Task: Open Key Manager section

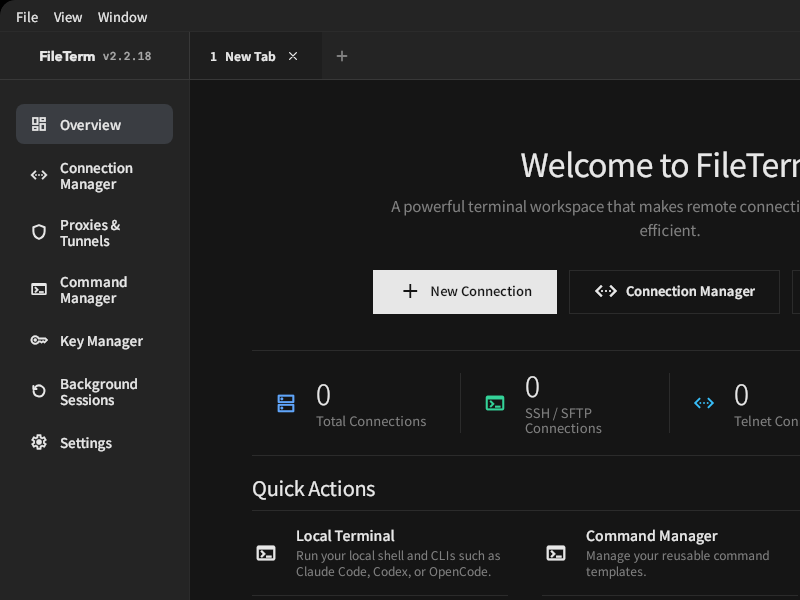Action: (x=94, y=341)
